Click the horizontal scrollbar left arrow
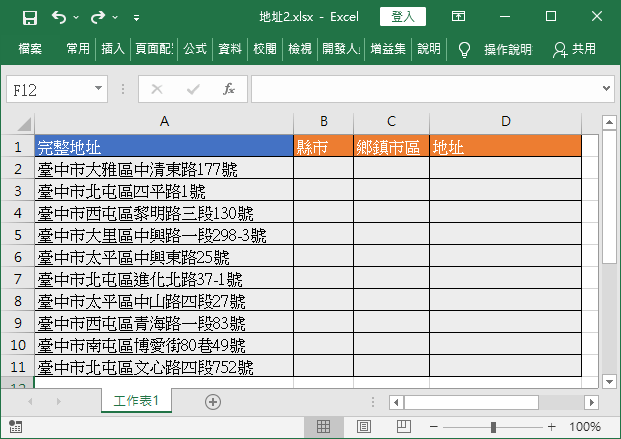Viewport: 621px width, 439px height. pyautogui.click(x=396, y=402)
